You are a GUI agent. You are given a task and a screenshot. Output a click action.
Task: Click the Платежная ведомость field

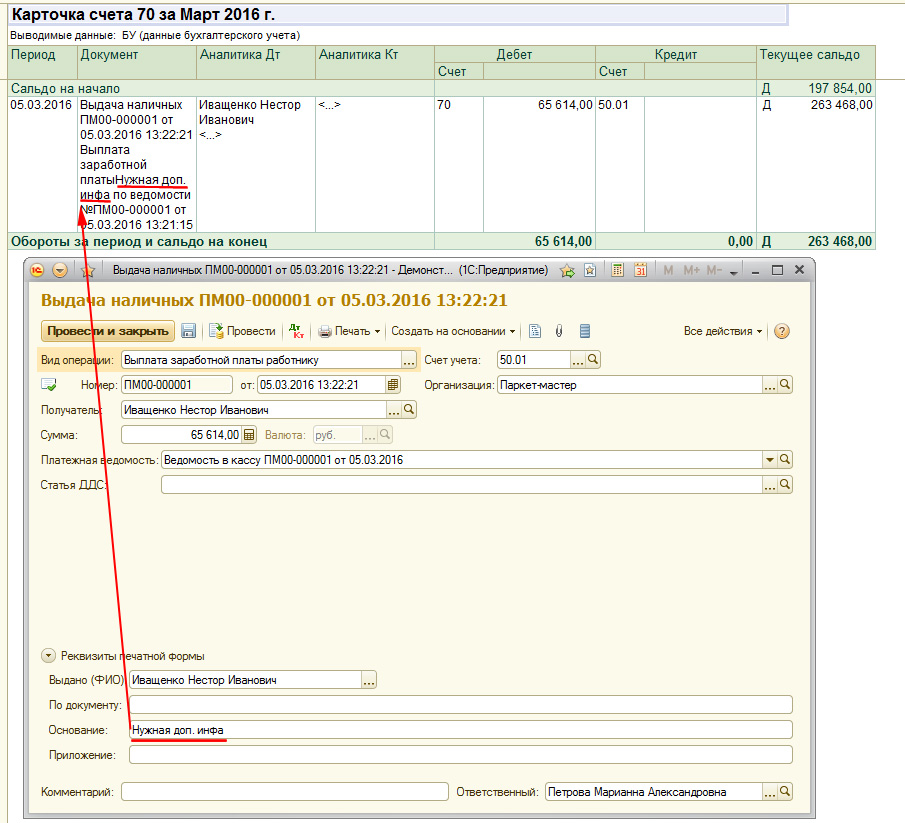tap(462, 460)
